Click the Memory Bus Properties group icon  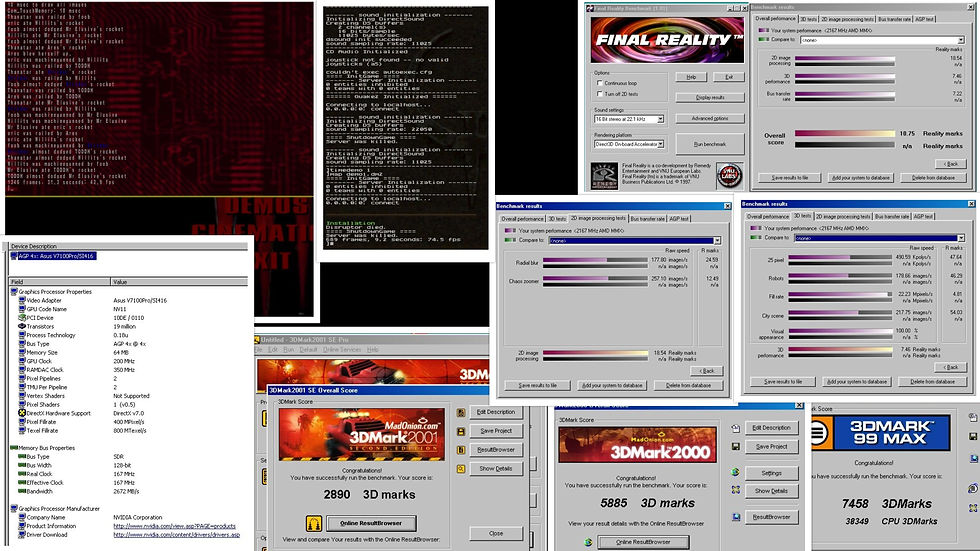pos(14,448)
